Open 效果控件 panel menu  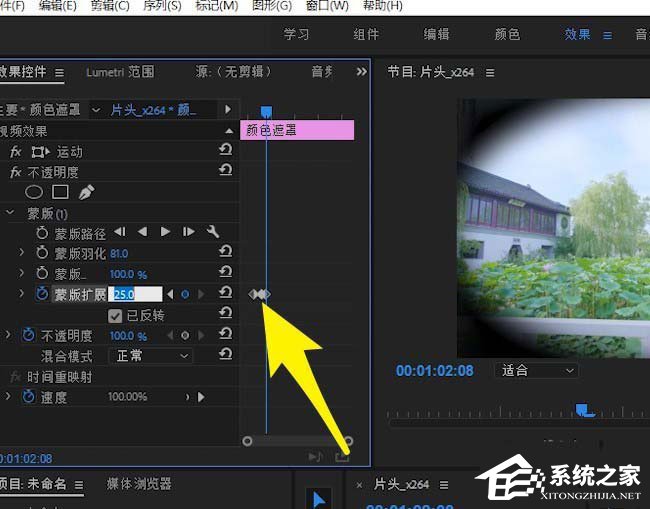[x=60, y=73]
